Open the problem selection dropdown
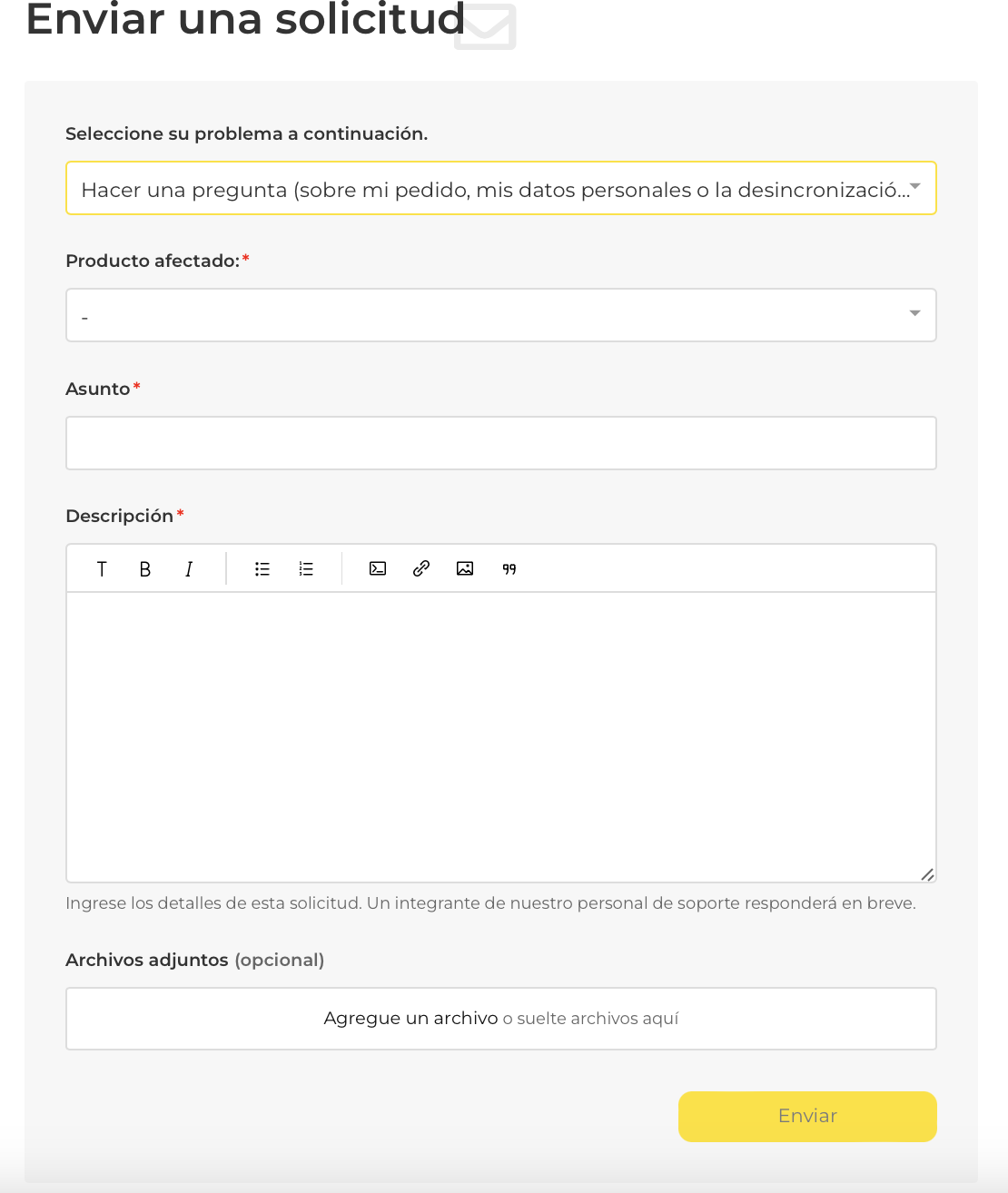The height and width of the screenshot is (1193, 1008). tap(500, 189)
